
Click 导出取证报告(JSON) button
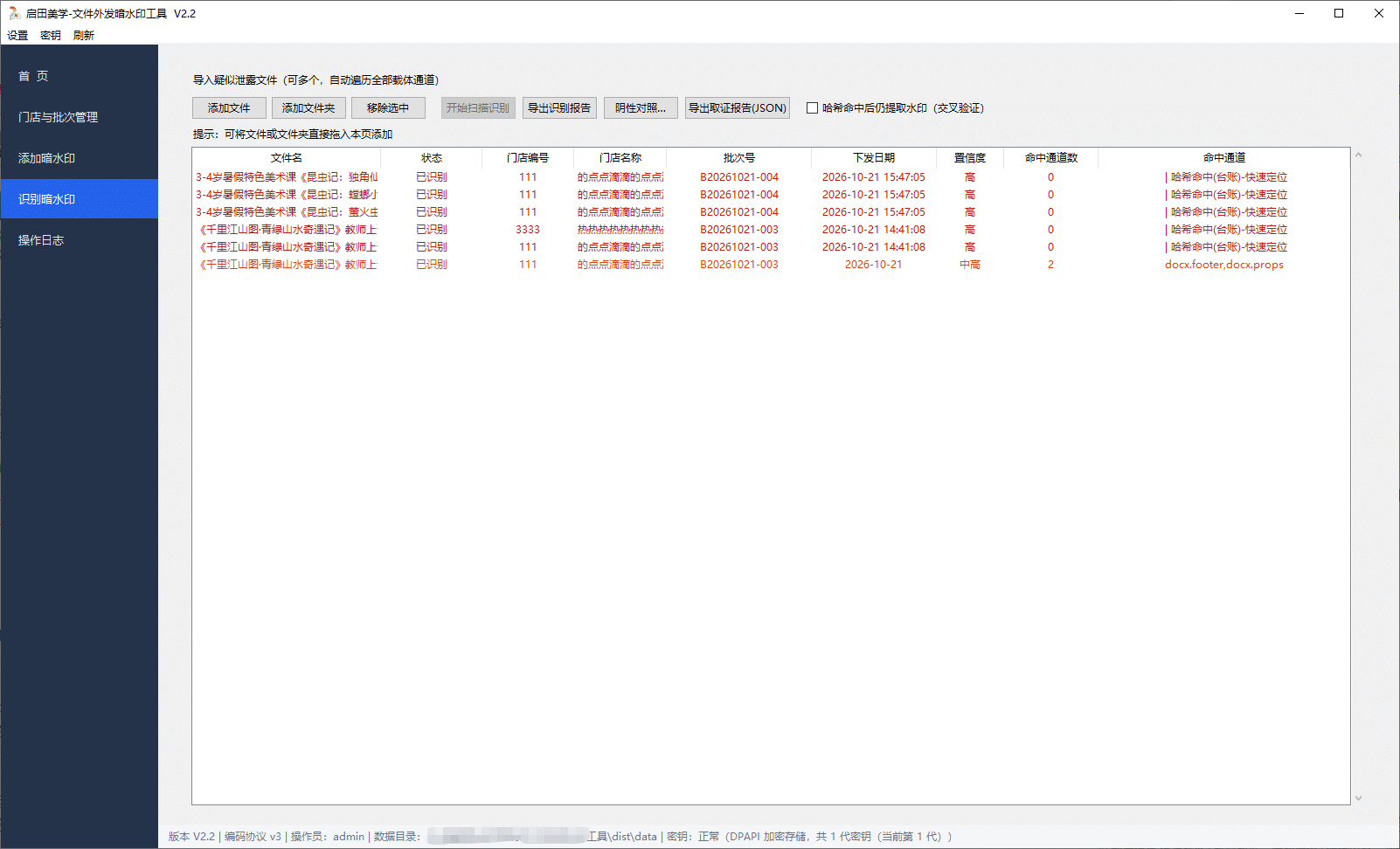pos(738,108)
